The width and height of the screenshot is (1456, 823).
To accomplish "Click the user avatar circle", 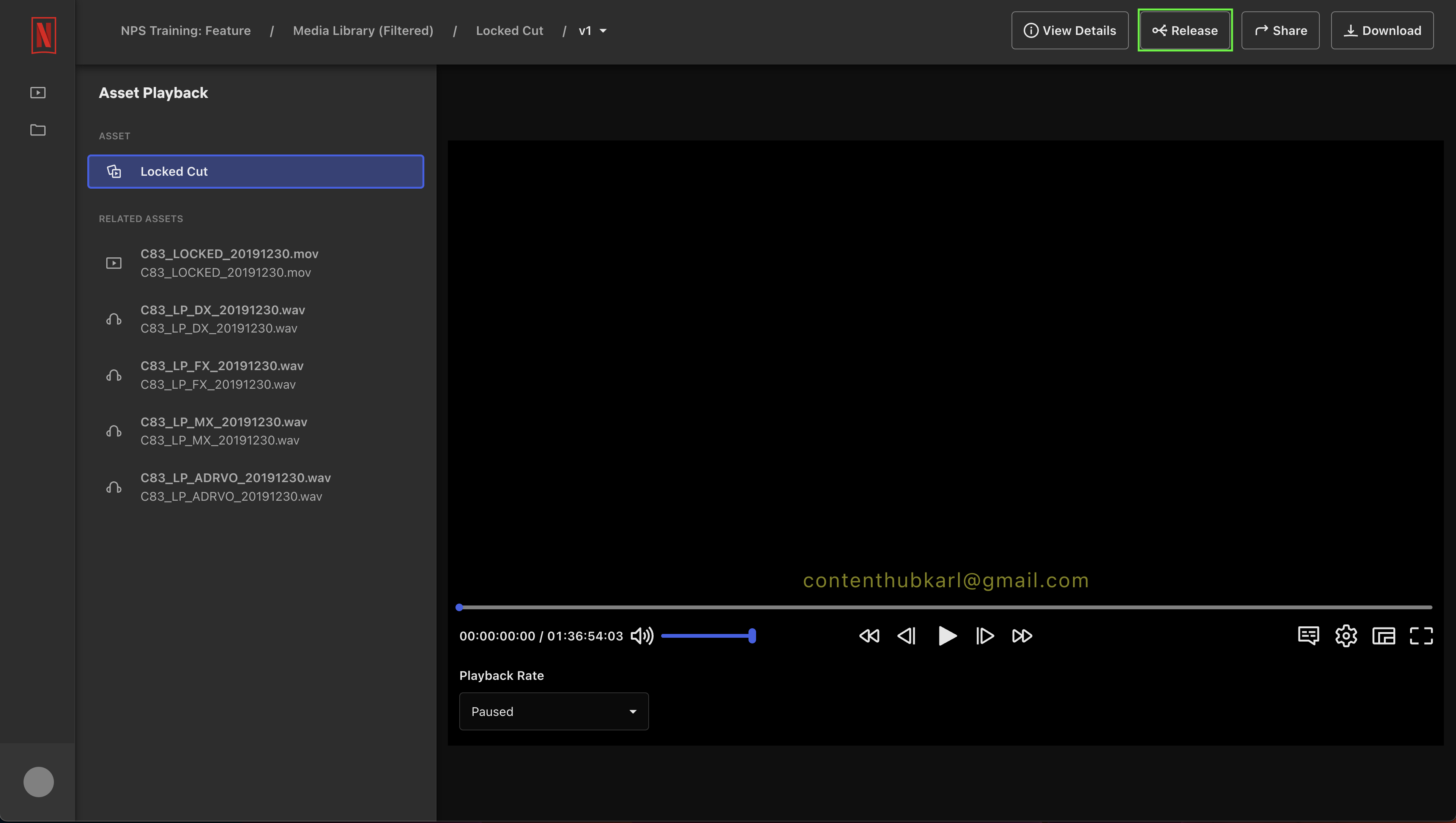I will click(38, 782).
